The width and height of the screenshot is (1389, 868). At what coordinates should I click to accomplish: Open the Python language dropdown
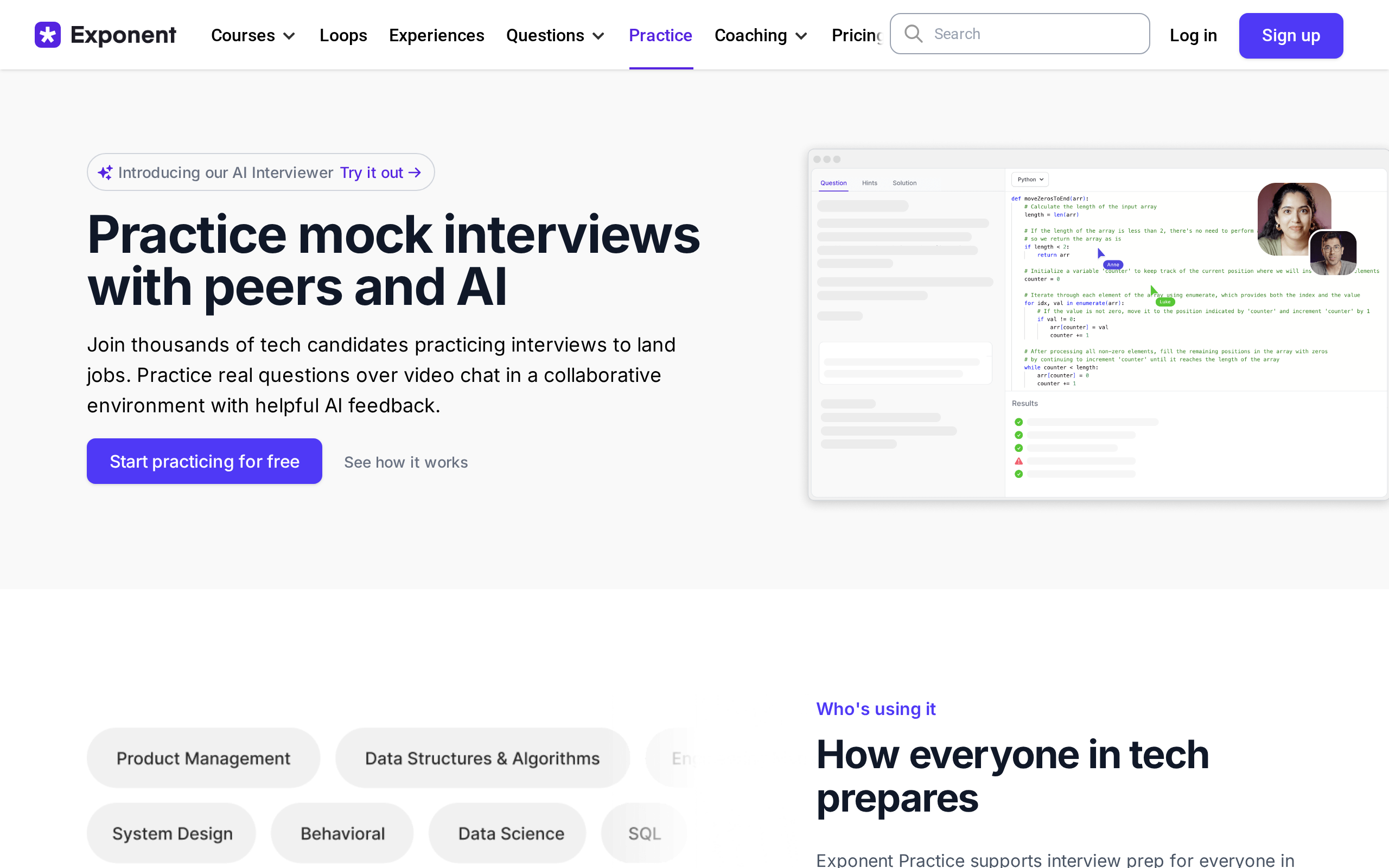(x=1030, y=179)
